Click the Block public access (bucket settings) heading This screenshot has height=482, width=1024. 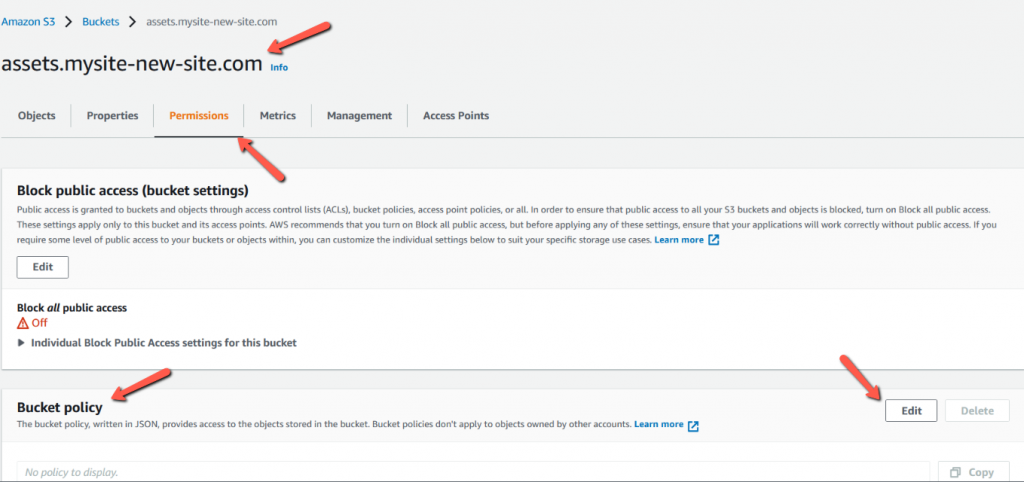click(x=133, y=191)
